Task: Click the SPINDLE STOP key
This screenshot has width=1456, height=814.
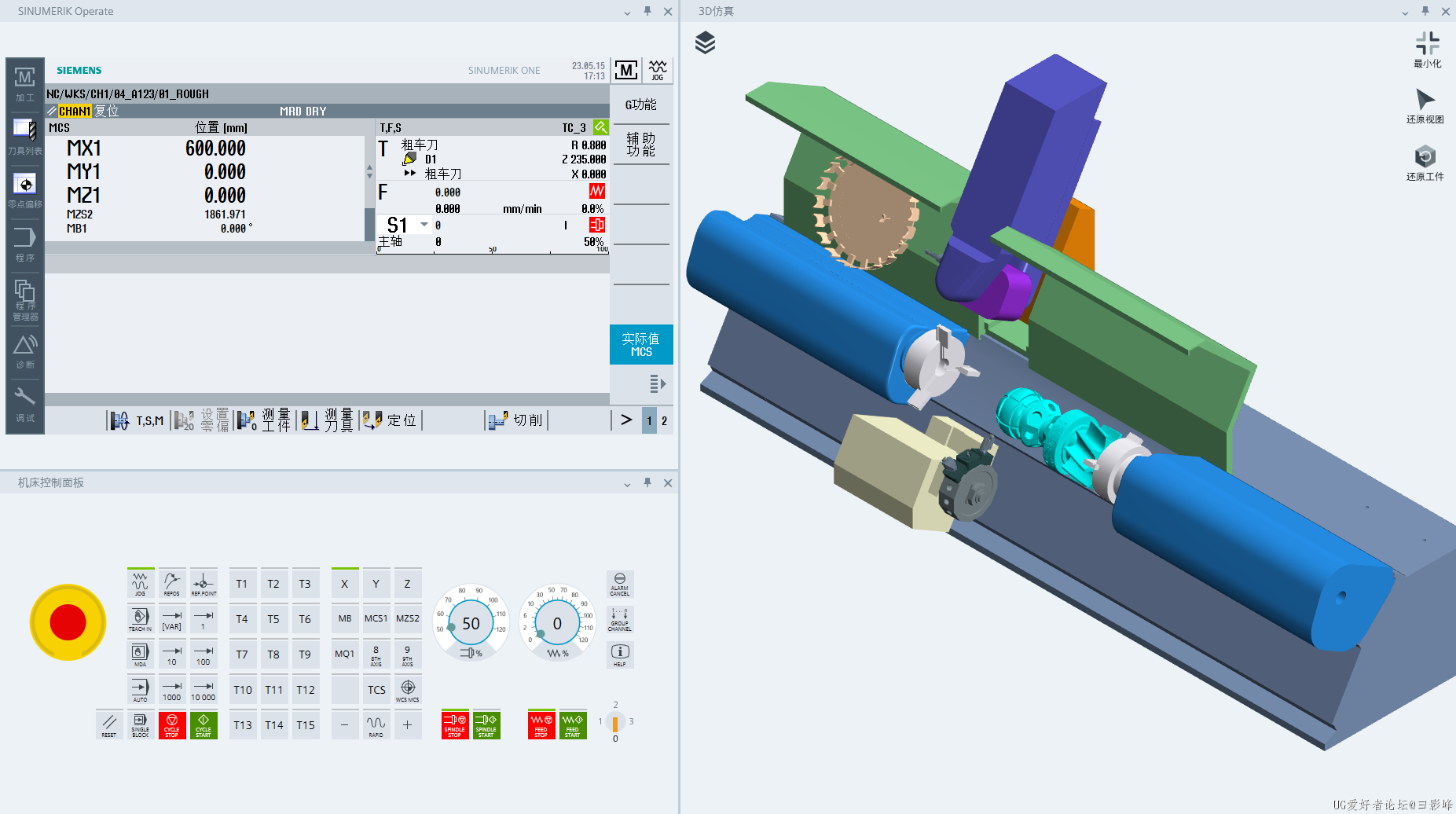Action: [455, 725]
